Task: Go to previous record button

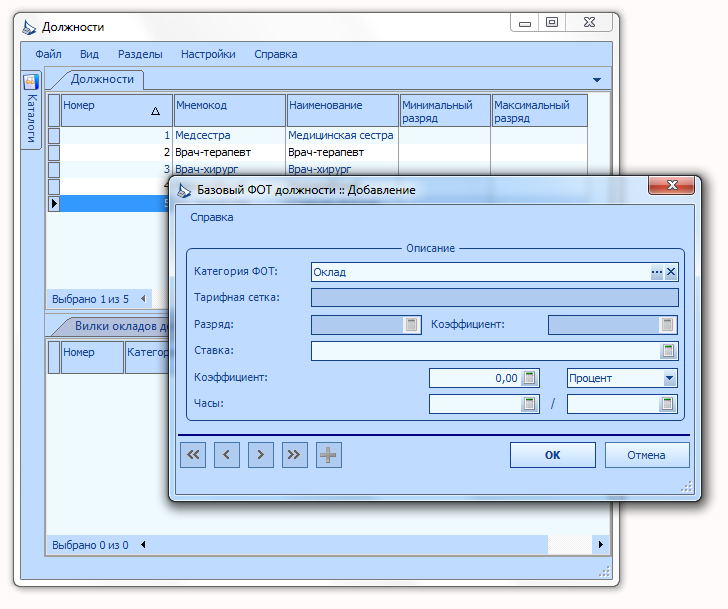Action: [227, 455]
